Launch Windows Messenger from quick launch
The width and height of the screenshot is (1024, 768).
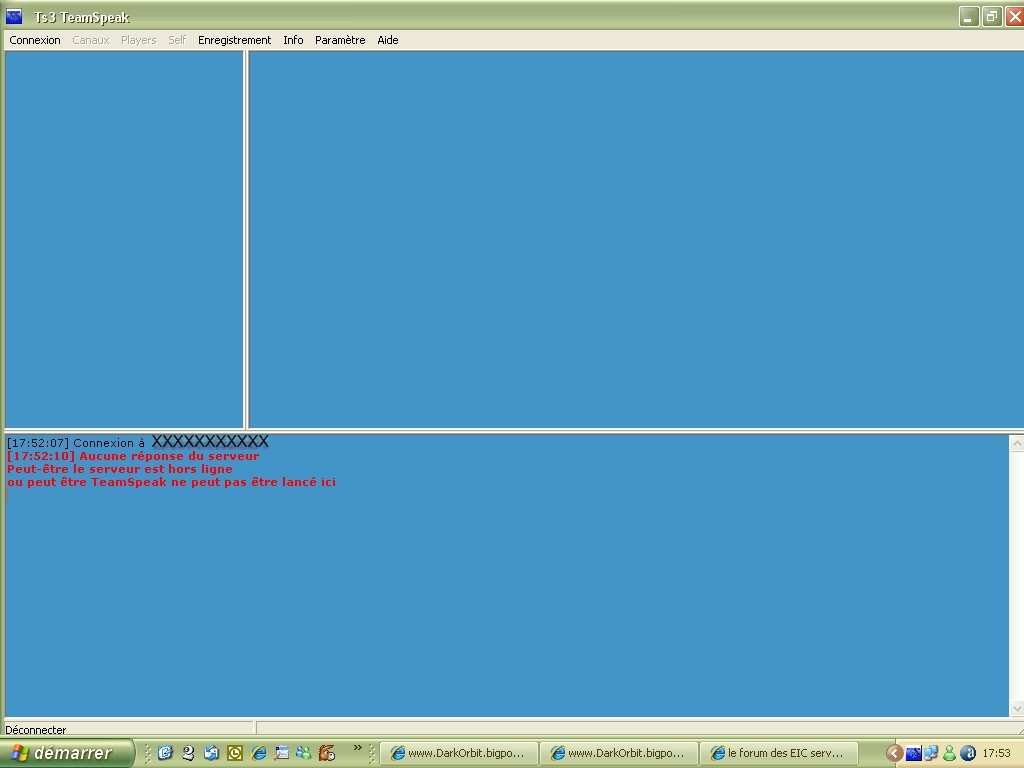coord(304,753)
